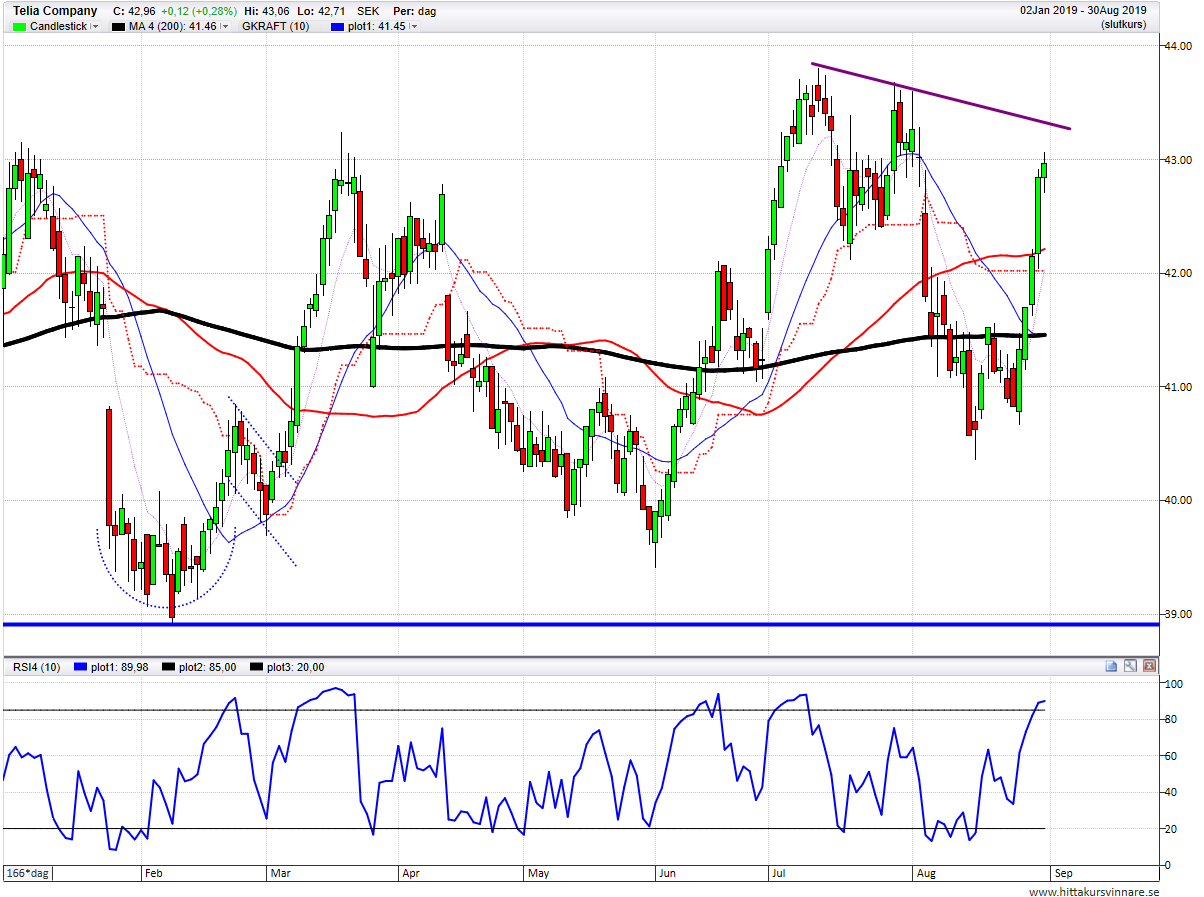Click the Jun label on time axis
Viewport: 1204px width, 897px height.
(x=667, y=873)
